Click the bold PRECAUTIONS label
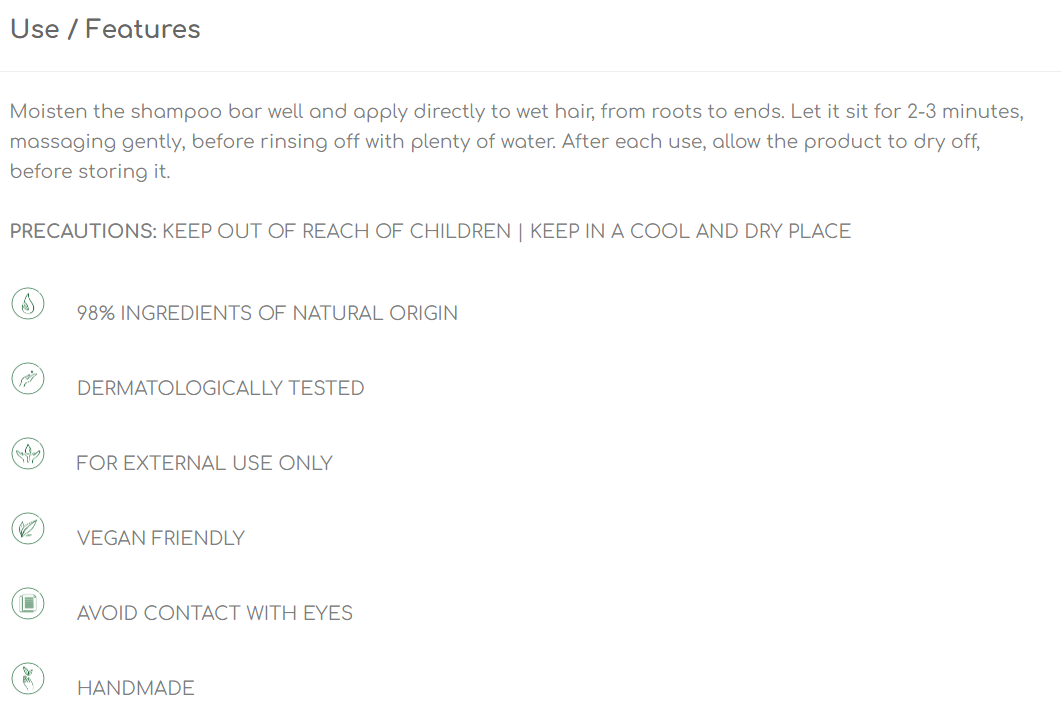Screen dimensions: 1061x716 pos(83,231)
